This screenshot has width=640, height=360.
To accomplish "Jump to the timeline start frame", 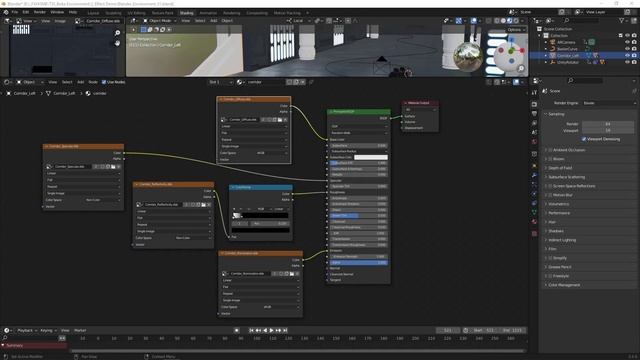I will 251,330.
